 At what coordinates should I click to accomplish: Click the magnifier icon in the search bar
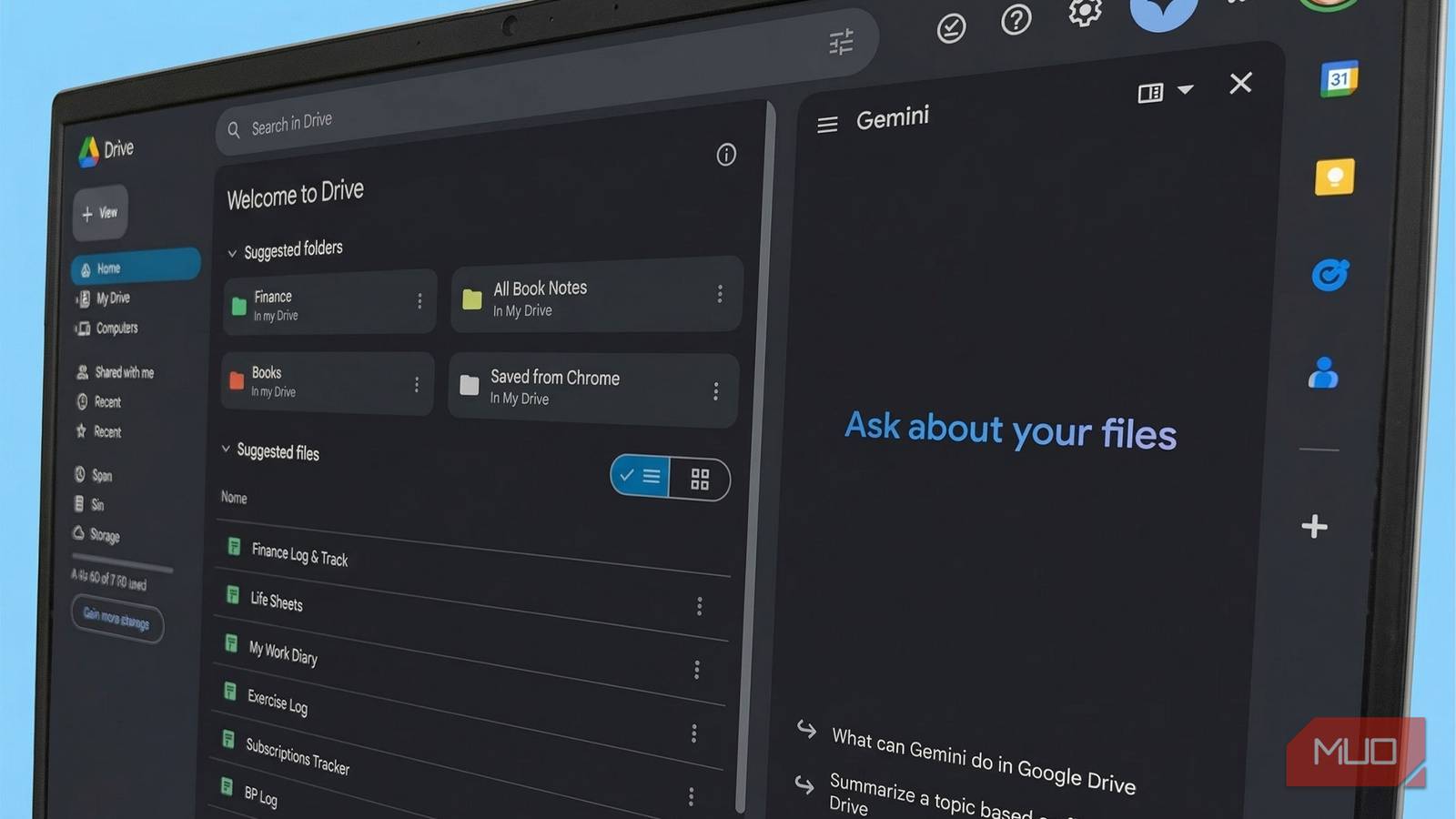pos(234,130)
